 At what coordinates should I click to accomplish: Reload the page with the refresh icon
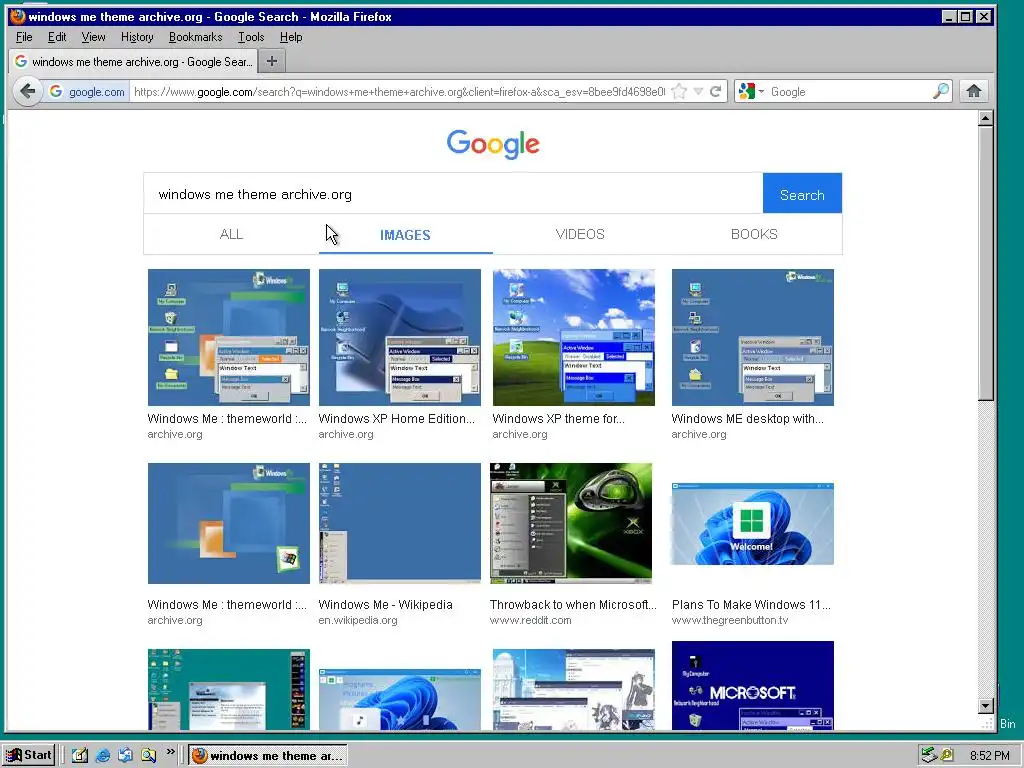click(x=716, y=91)
